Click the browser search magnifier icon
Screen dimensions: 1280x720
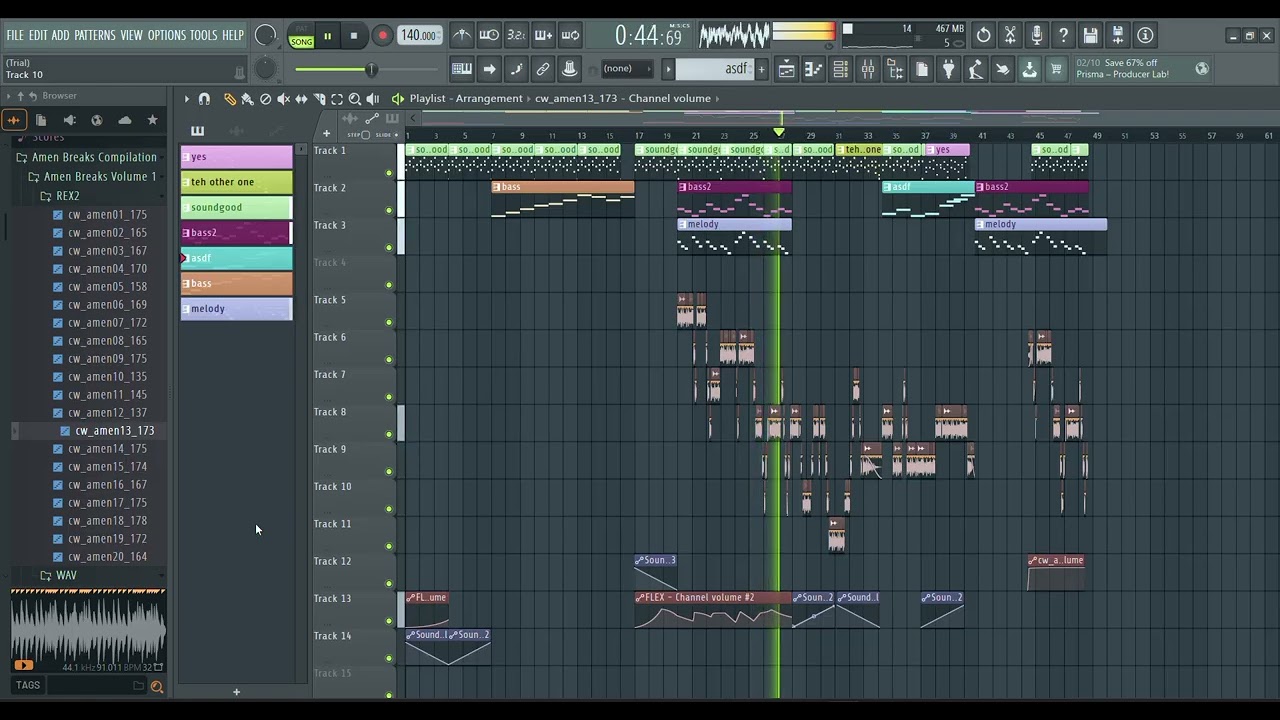coord(157,686)
